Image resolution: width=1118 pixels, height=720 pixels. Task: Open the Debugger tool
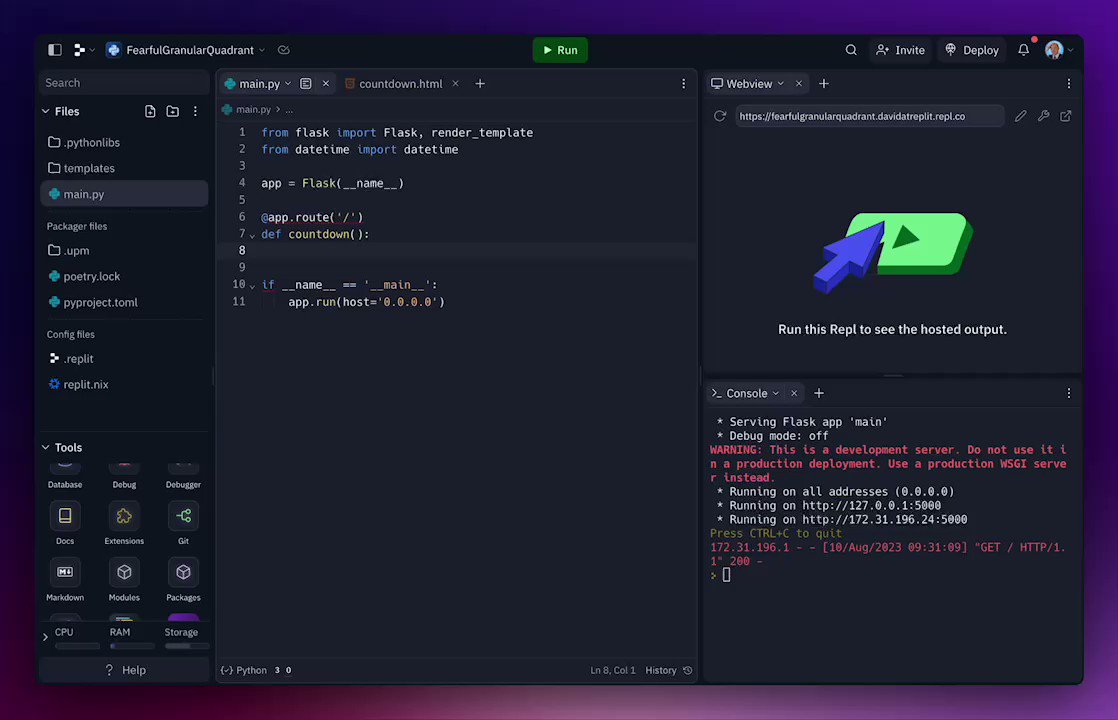pyautogui.click(x=183, y=476)
